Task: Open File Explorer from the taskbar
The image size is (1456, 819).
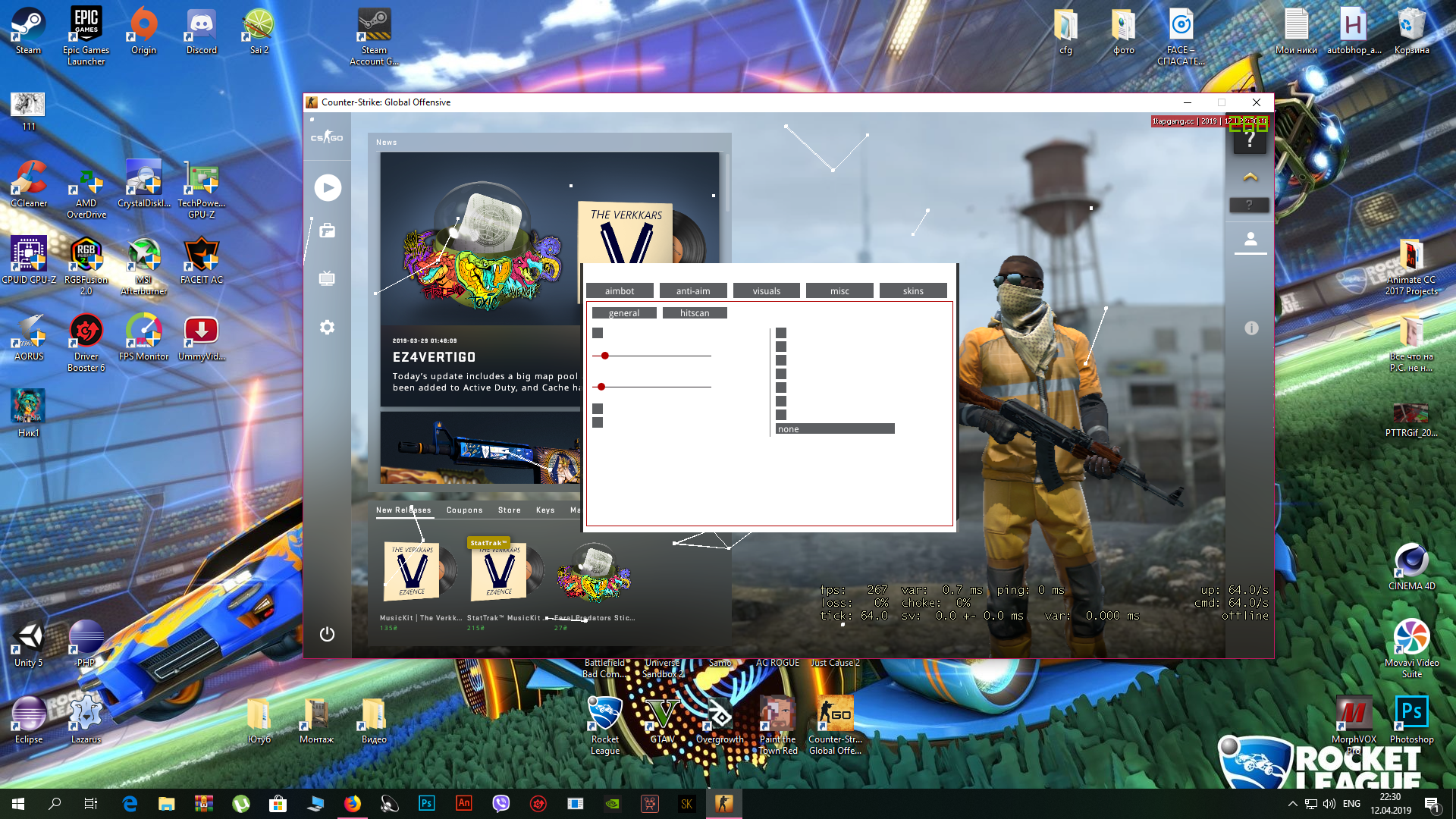Action: 166,804
